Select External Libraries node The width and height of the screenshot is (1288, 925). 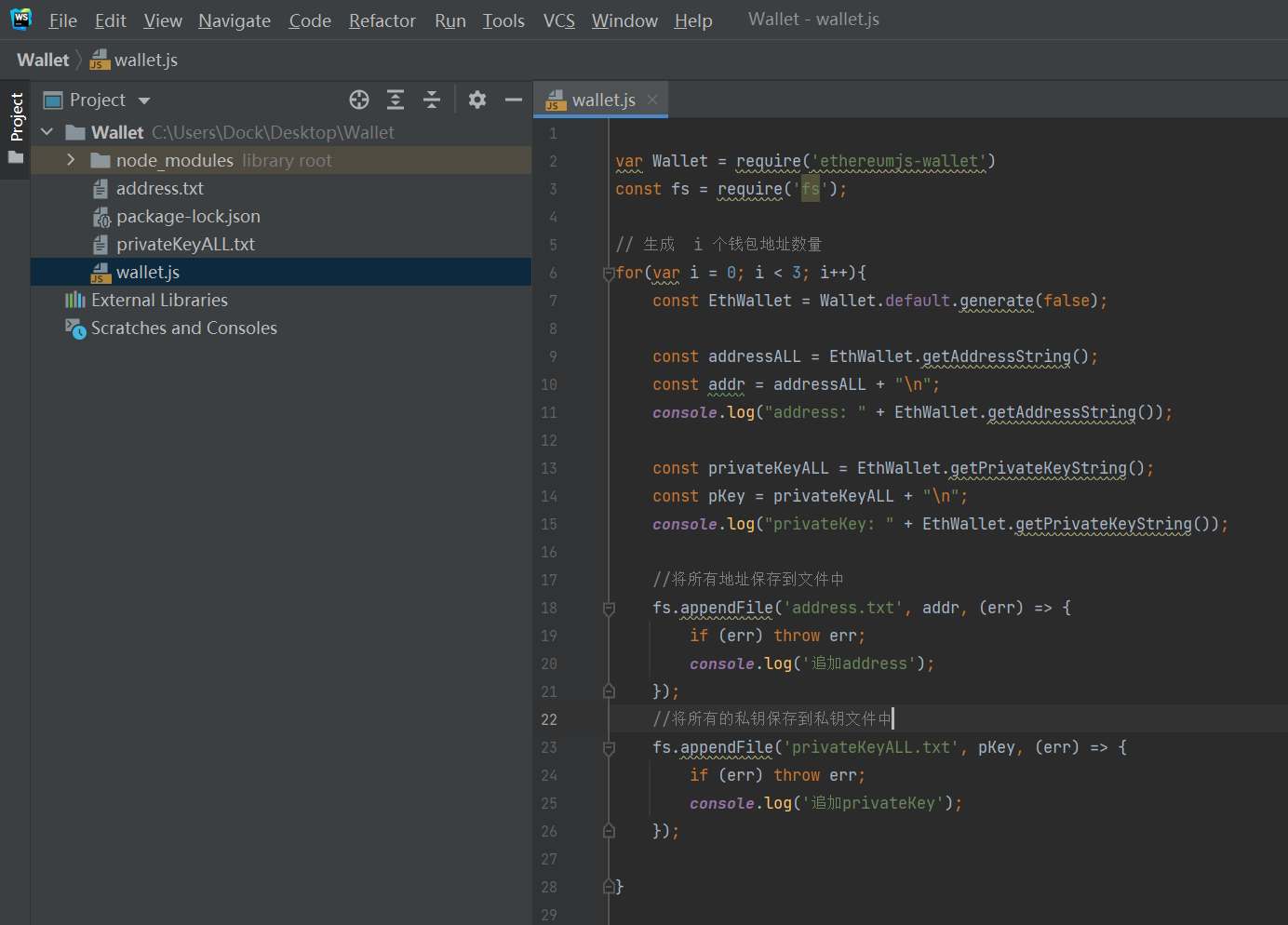[281, 300]
